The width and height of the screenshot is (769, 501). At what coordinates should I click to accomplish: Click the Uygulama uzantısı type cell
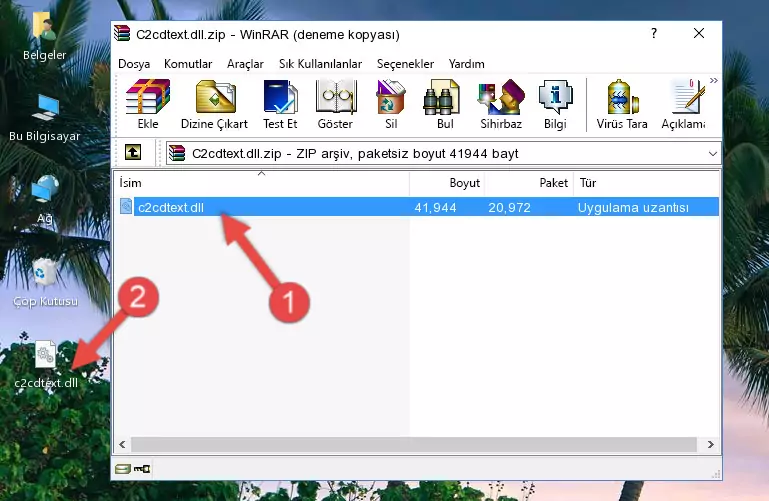(x=633, y=208)
